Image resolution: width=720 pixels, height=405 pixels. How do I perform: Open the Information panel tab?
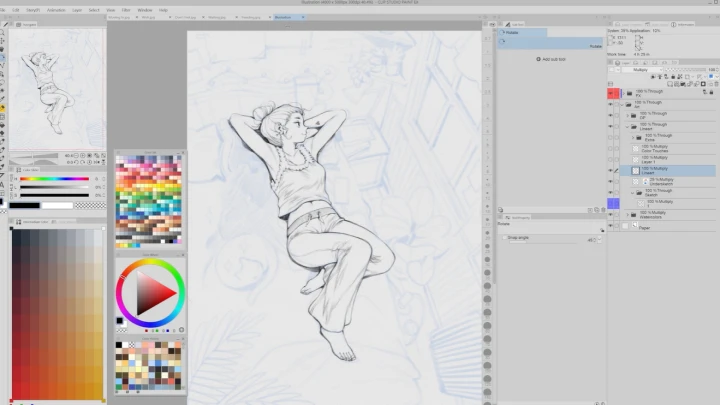click(x=682, y=24)
